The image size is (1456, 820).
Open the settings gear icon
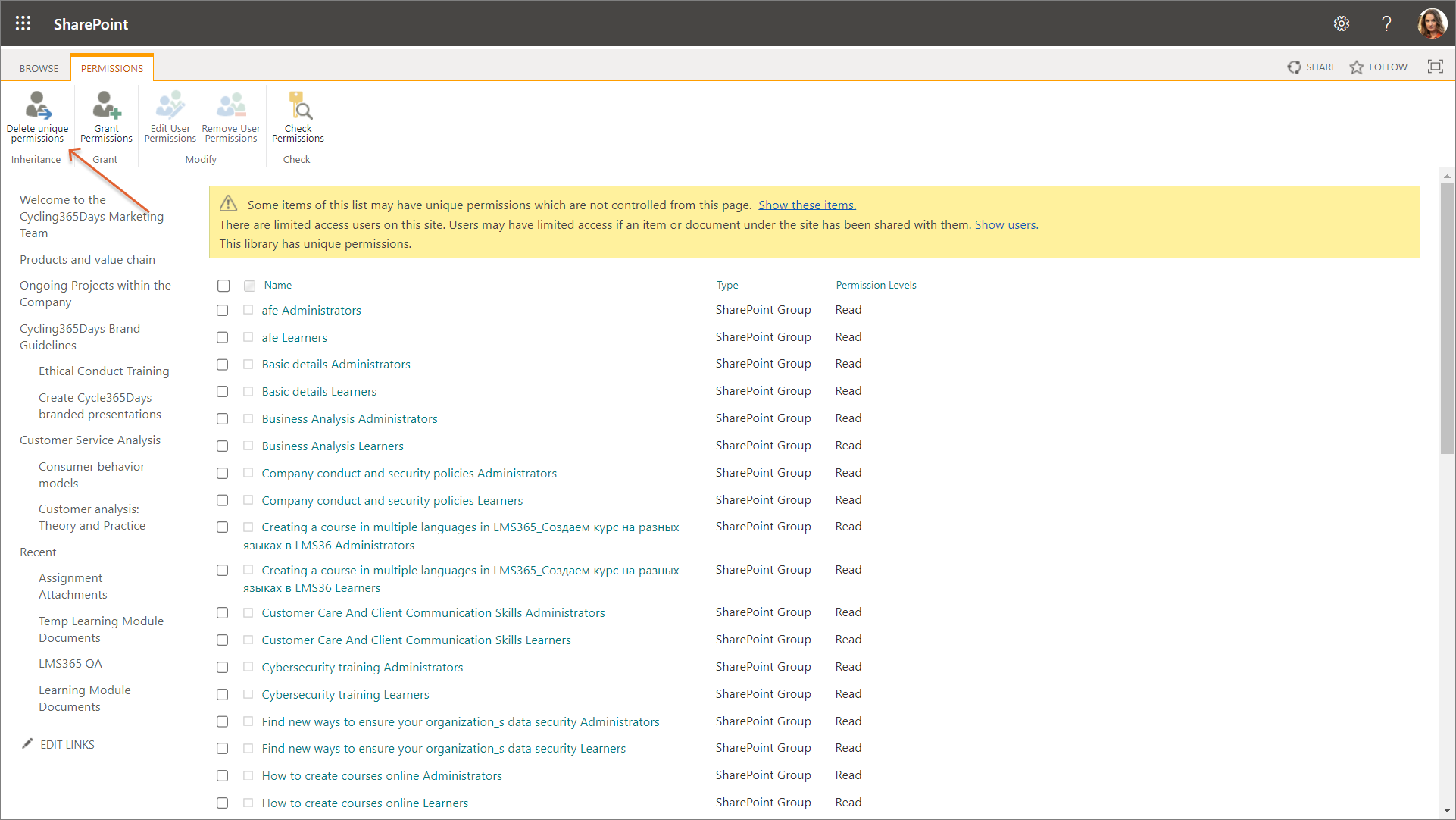(x=1342, y=23)
